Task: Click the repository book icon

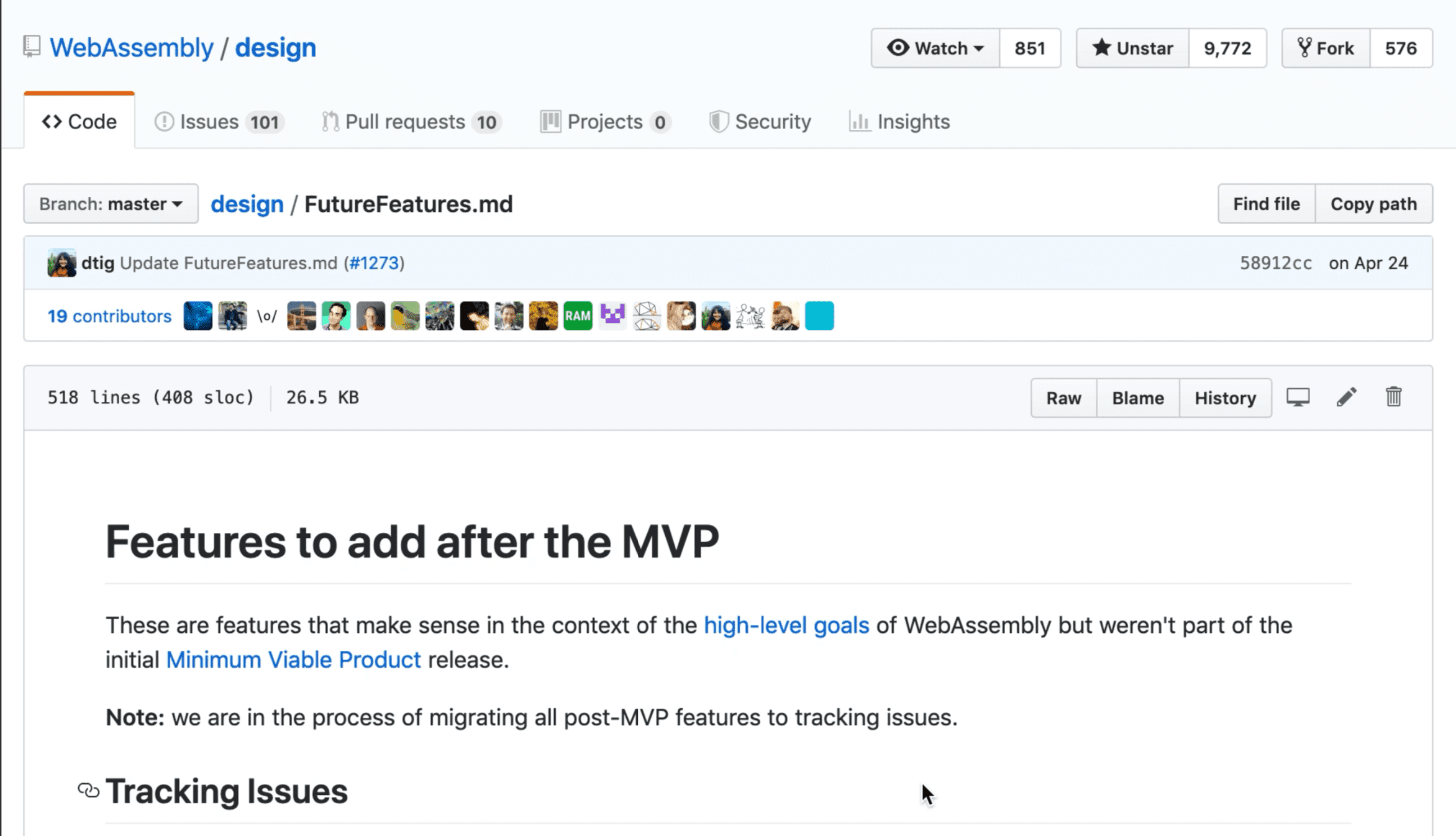Action: coord(32,47)
